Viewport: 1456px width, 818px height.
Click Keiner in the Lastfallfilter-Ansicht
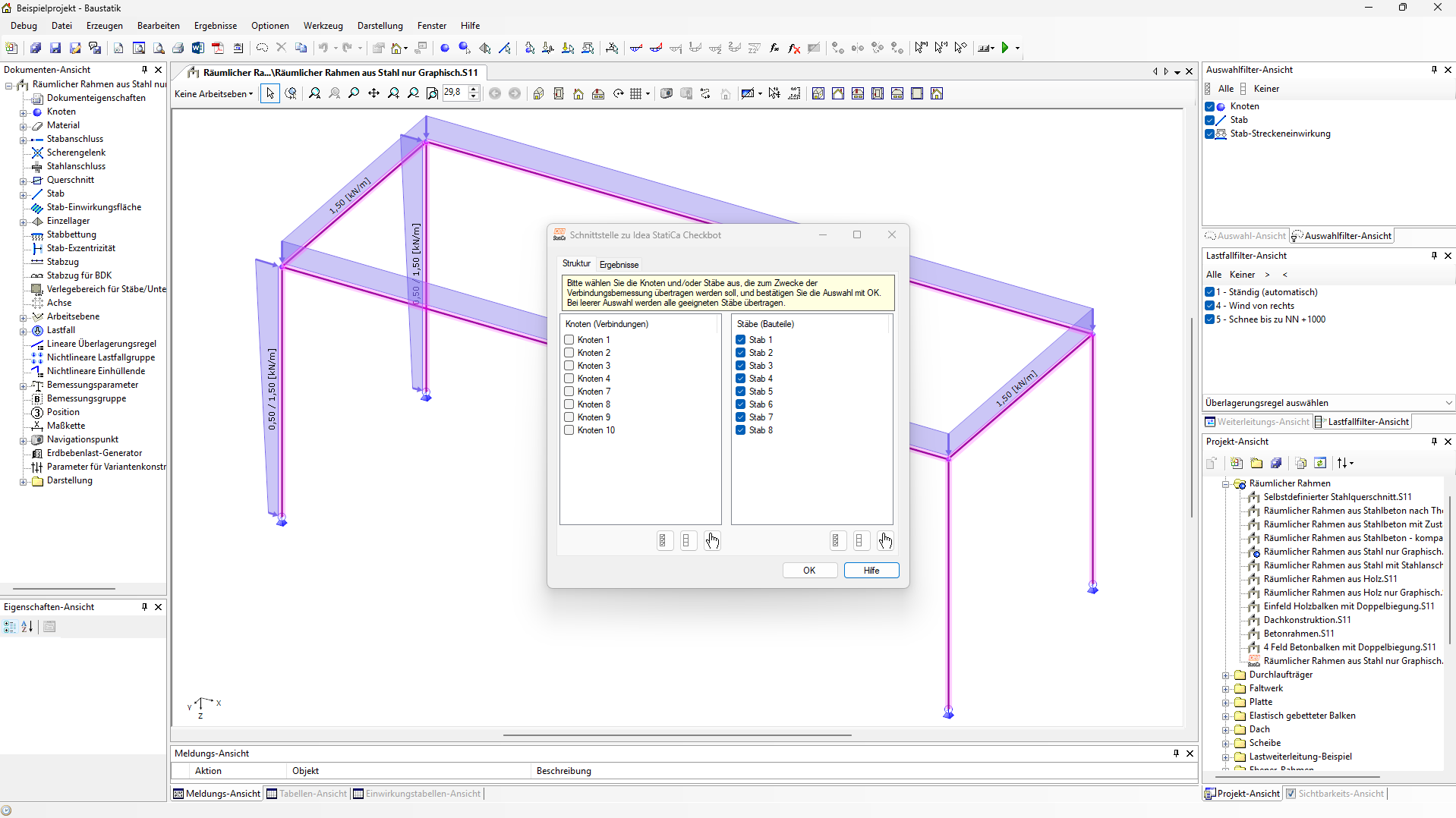(x=1242, y=275)
